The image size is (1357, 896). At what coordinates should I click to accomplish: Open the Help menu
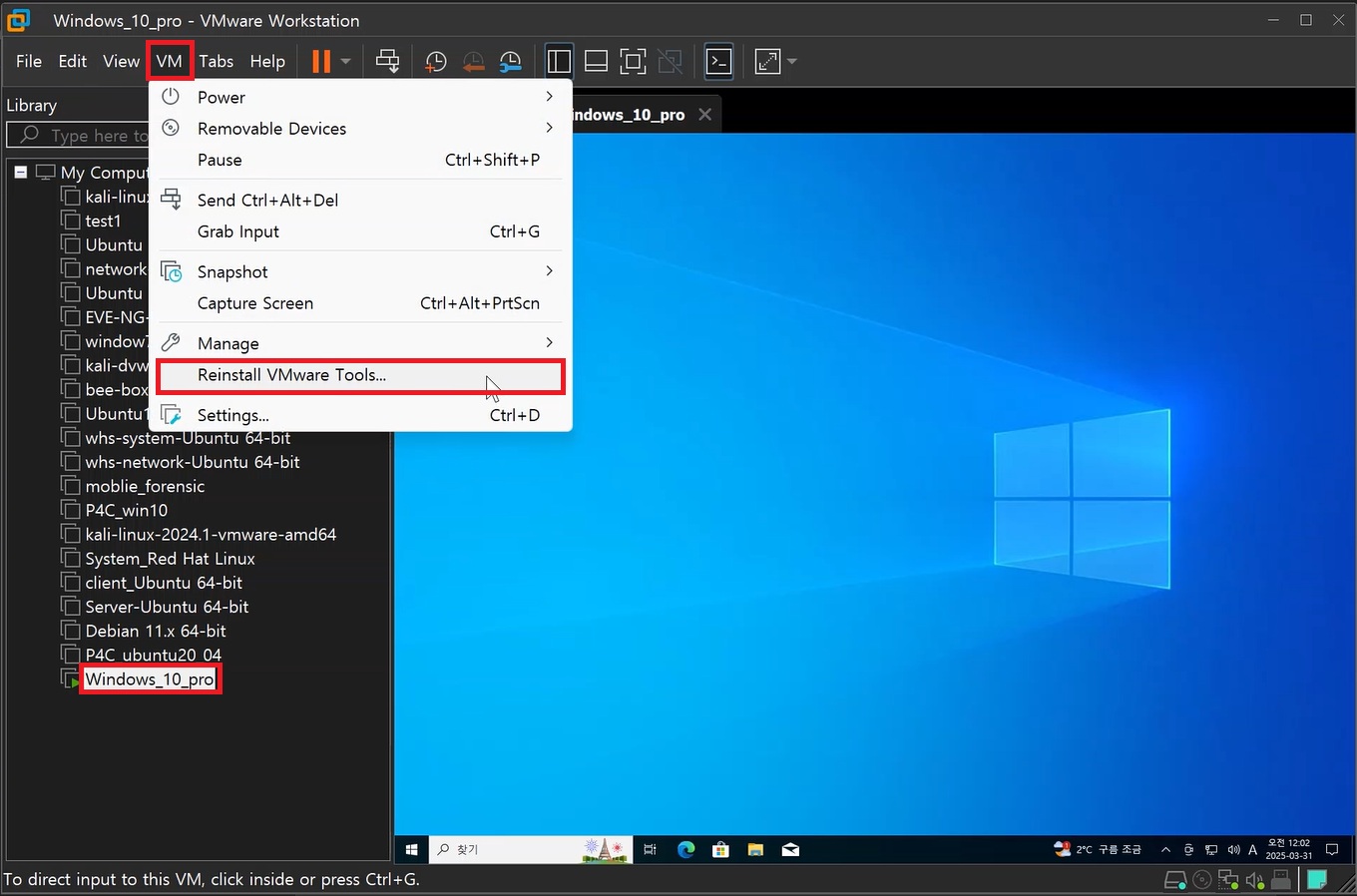pos(267,61)
